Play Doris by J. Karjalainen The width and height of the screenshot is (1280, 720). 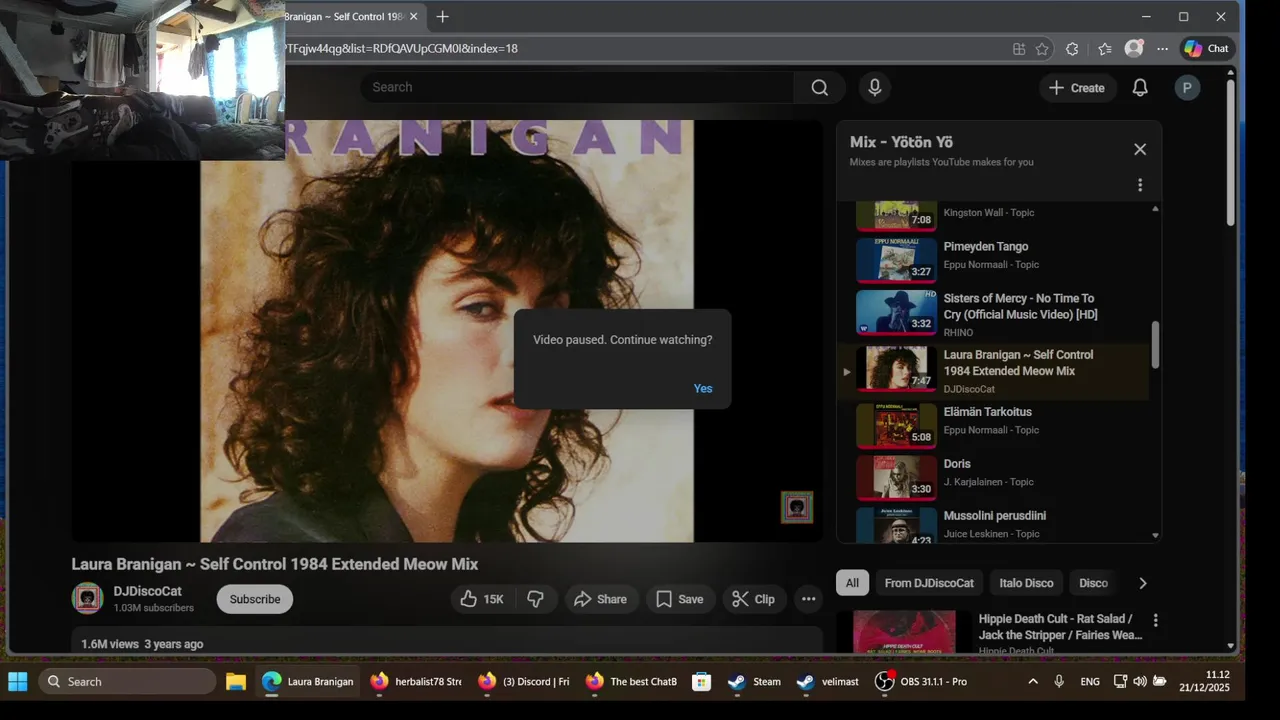tap(995, 477)
